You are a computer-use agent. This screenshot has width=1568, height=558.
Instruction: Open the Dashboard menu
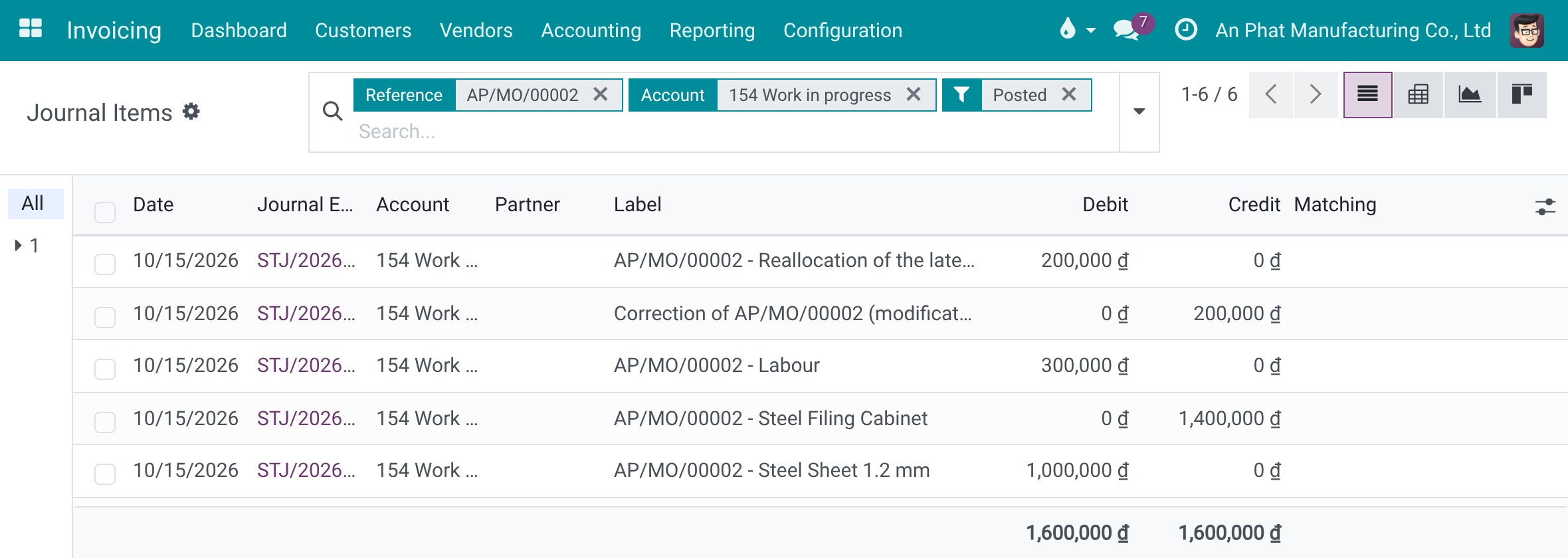point(239,31)
